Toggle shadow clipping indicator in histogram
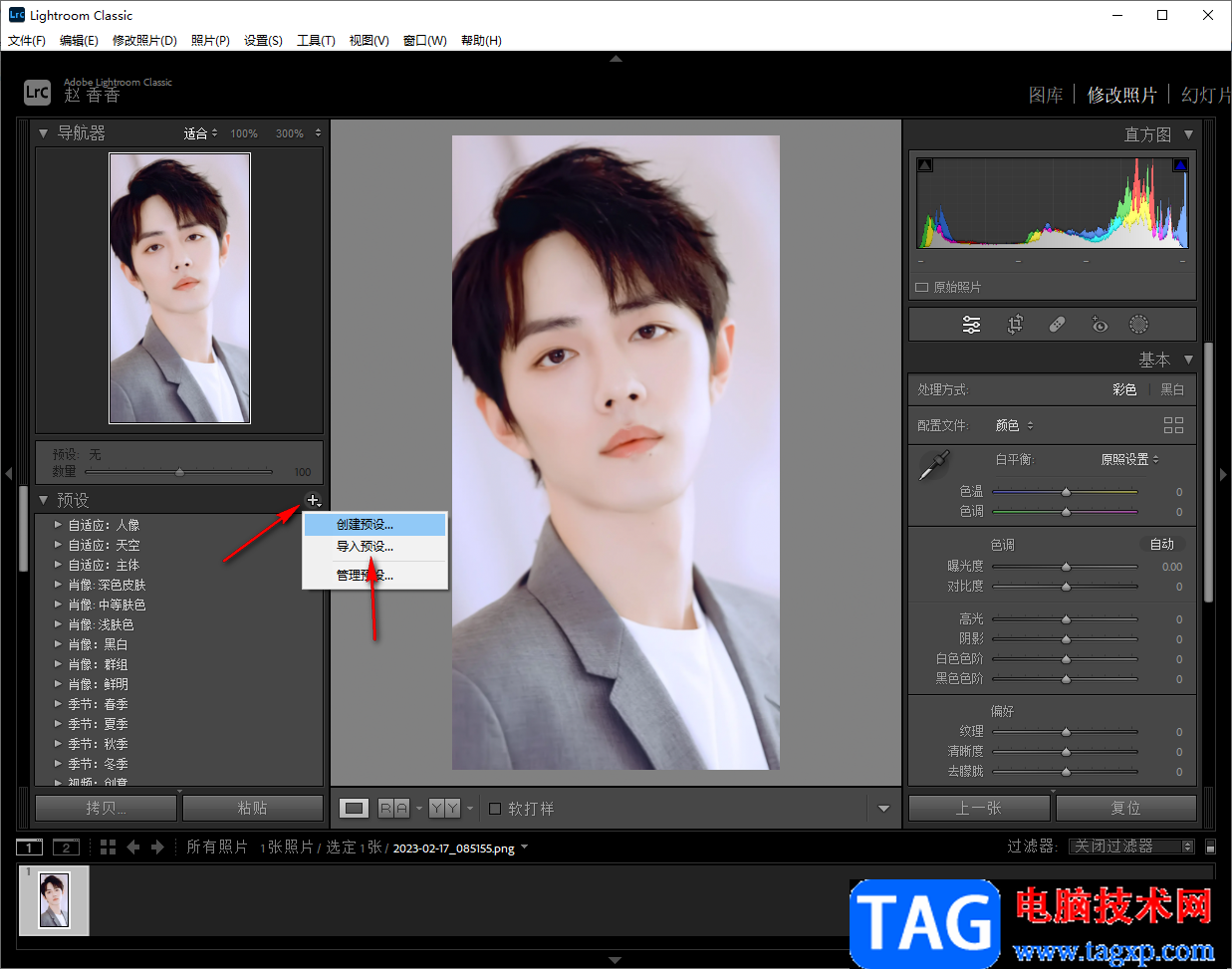The image size is (1232, 969). coord(924,165)
